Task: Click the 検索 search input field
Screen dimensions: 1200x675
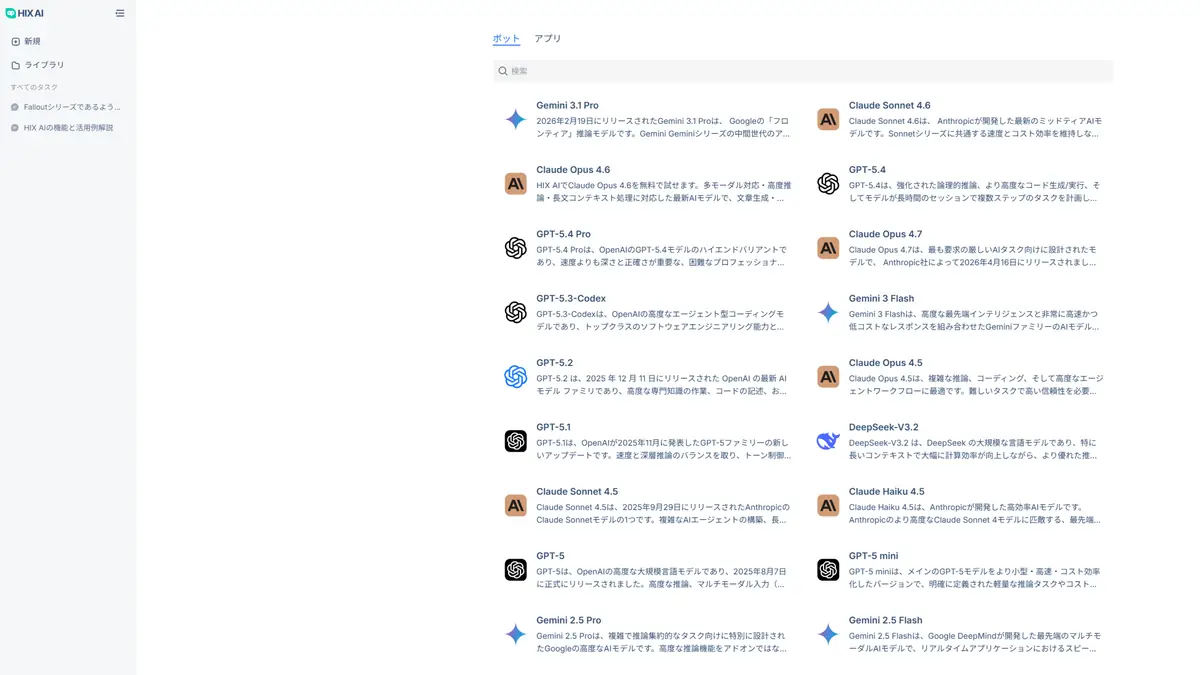Action: point(700,71)
